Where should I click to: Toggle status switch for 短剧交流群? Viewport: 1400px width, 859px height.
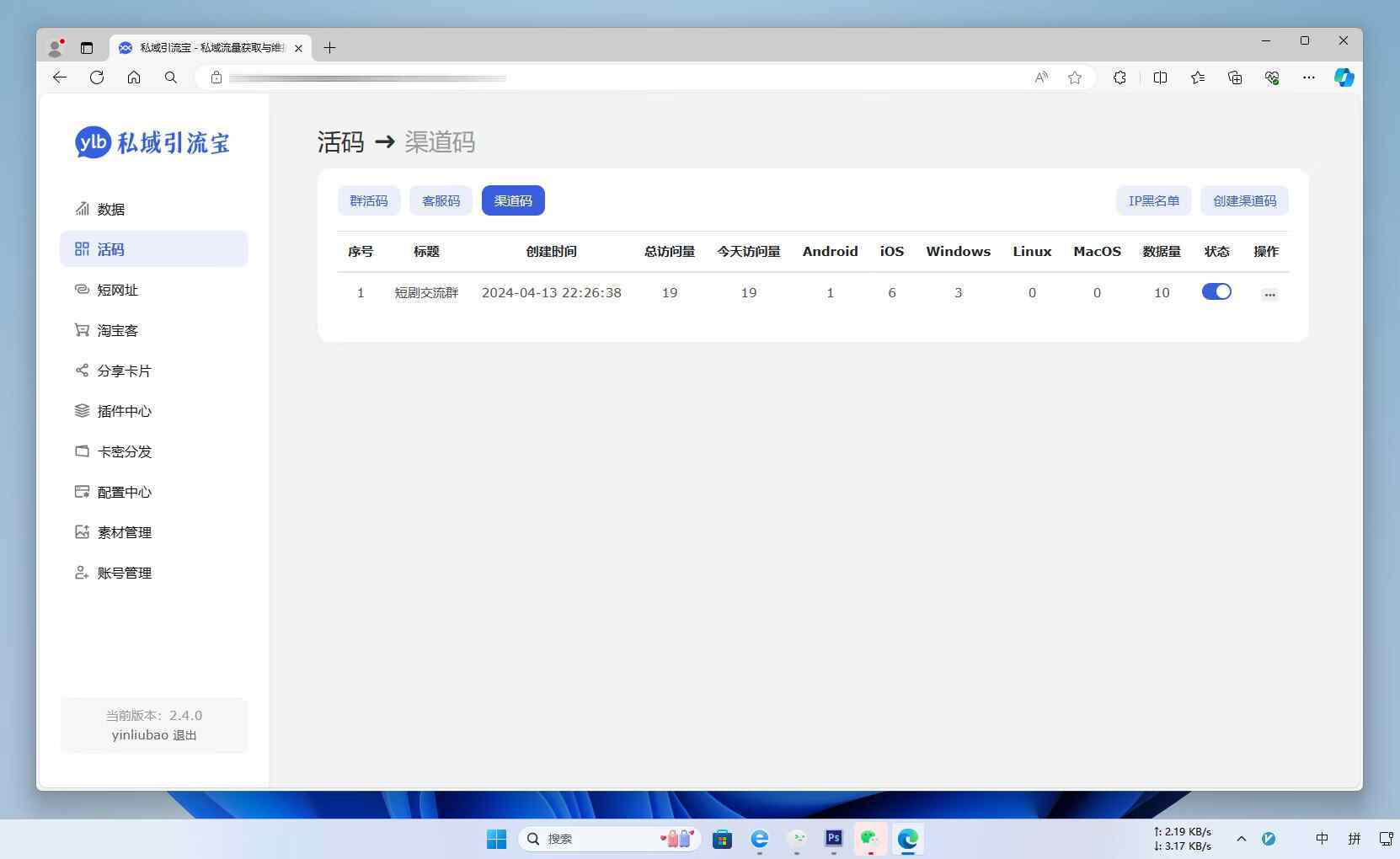point(1216,291)
